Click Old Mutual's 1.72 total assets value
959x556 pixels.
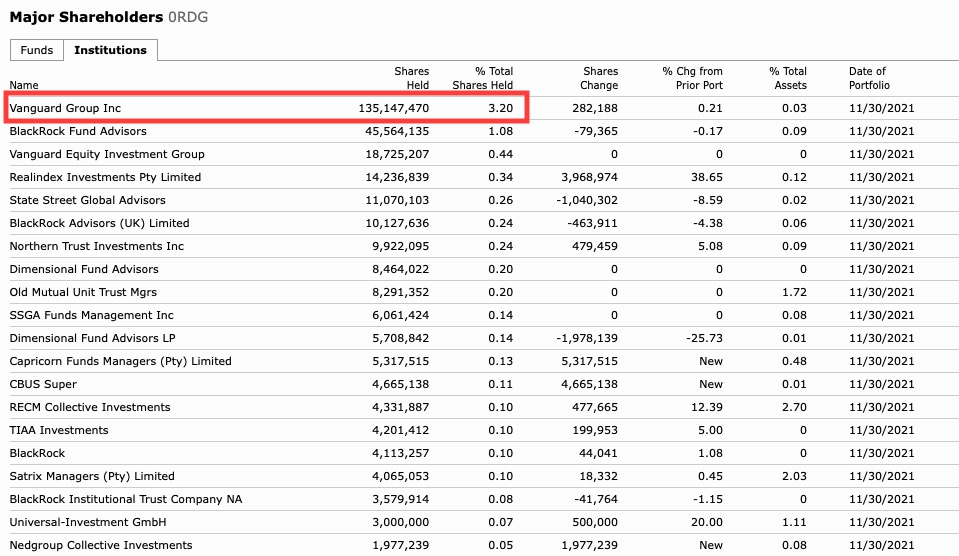coord(794,292)
